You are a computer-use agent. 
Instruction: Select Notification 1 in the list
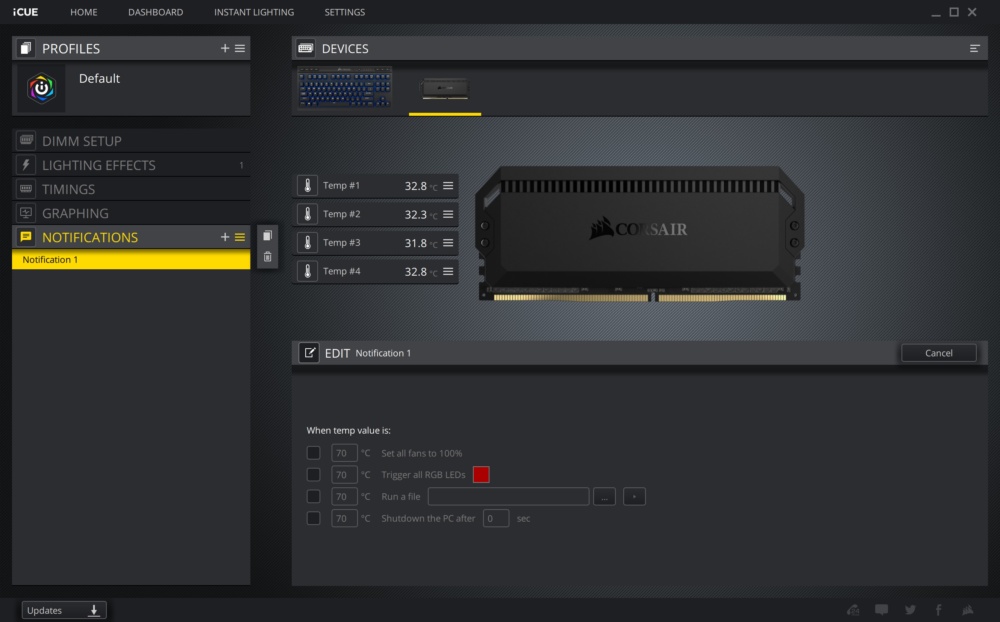(x=131, y=260)
